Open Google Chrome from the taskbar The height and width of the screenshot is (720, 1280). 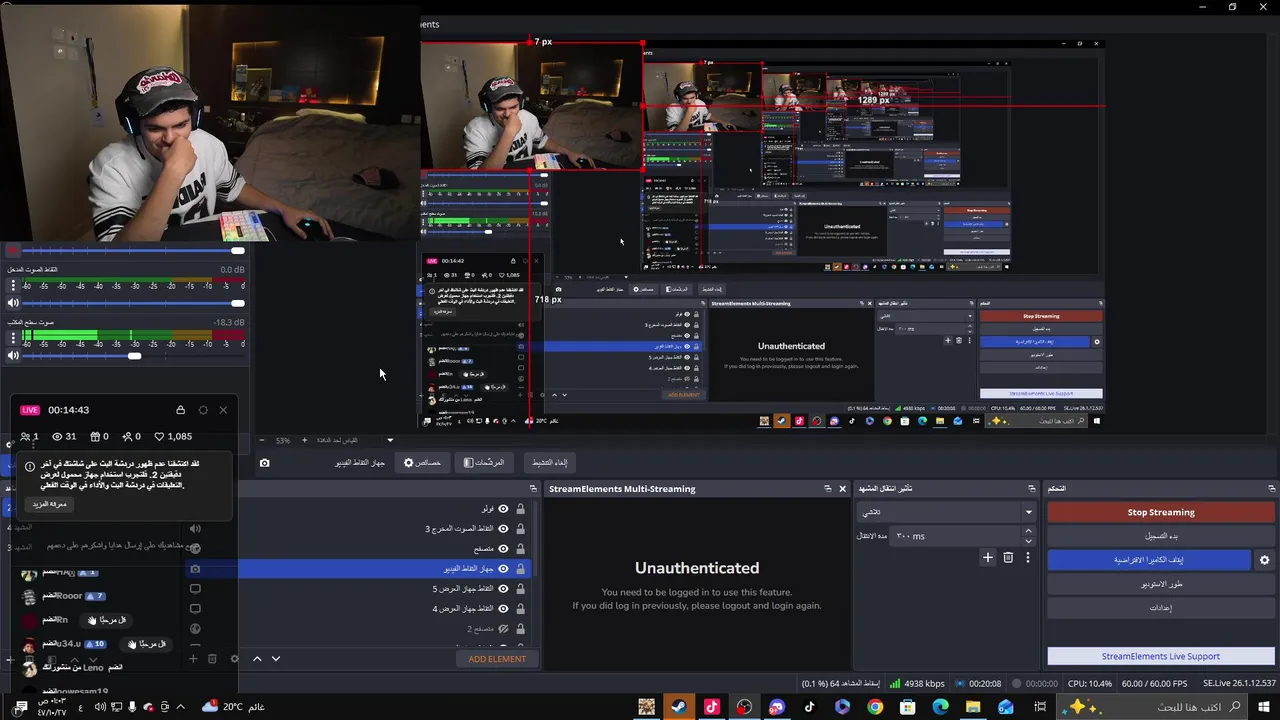[x=875, y=707]
